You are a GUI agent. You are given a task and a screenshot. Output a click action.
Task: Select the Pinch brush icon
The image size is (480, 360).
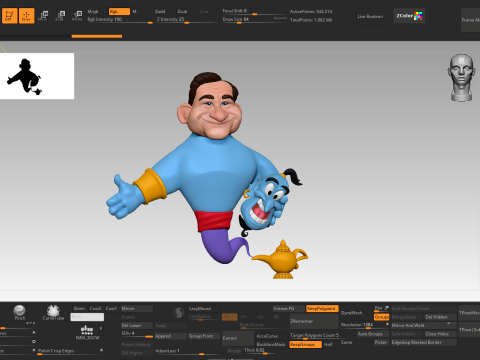click(20, 312)
